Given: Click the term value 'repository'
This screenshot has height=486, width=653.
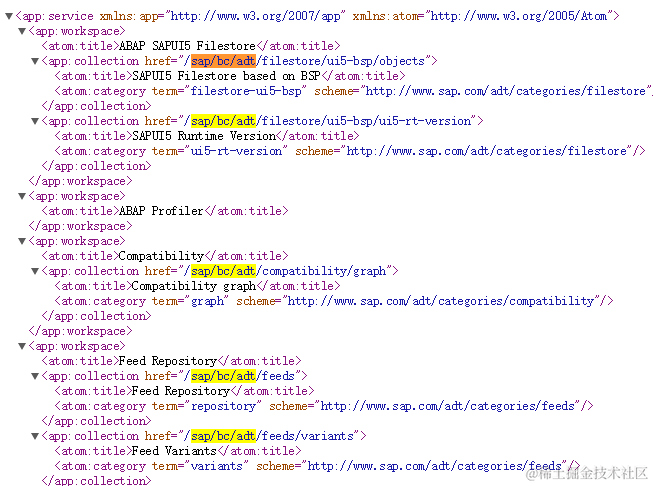Looking at the screenshot, I should tap(223, 406).
